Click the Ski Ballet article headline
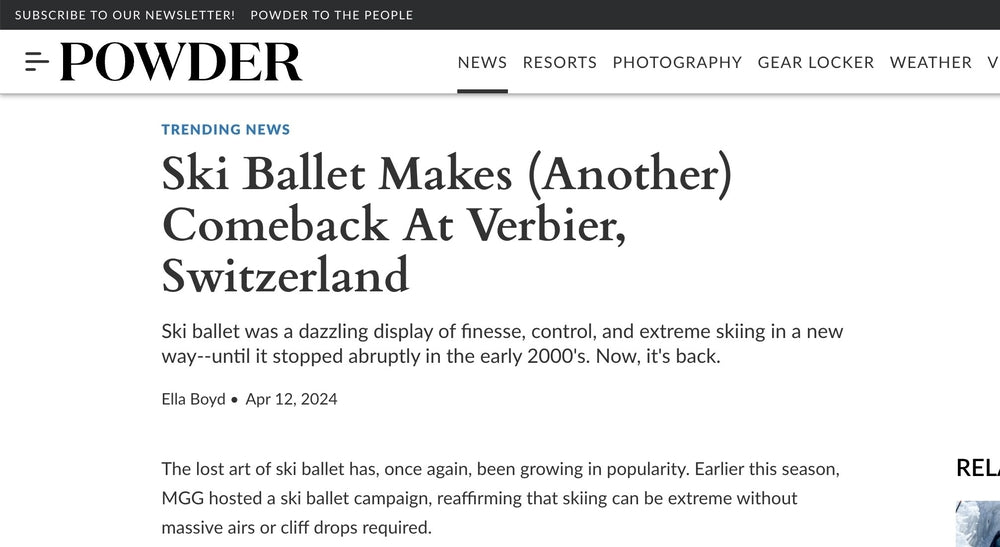 click(447, 225)
